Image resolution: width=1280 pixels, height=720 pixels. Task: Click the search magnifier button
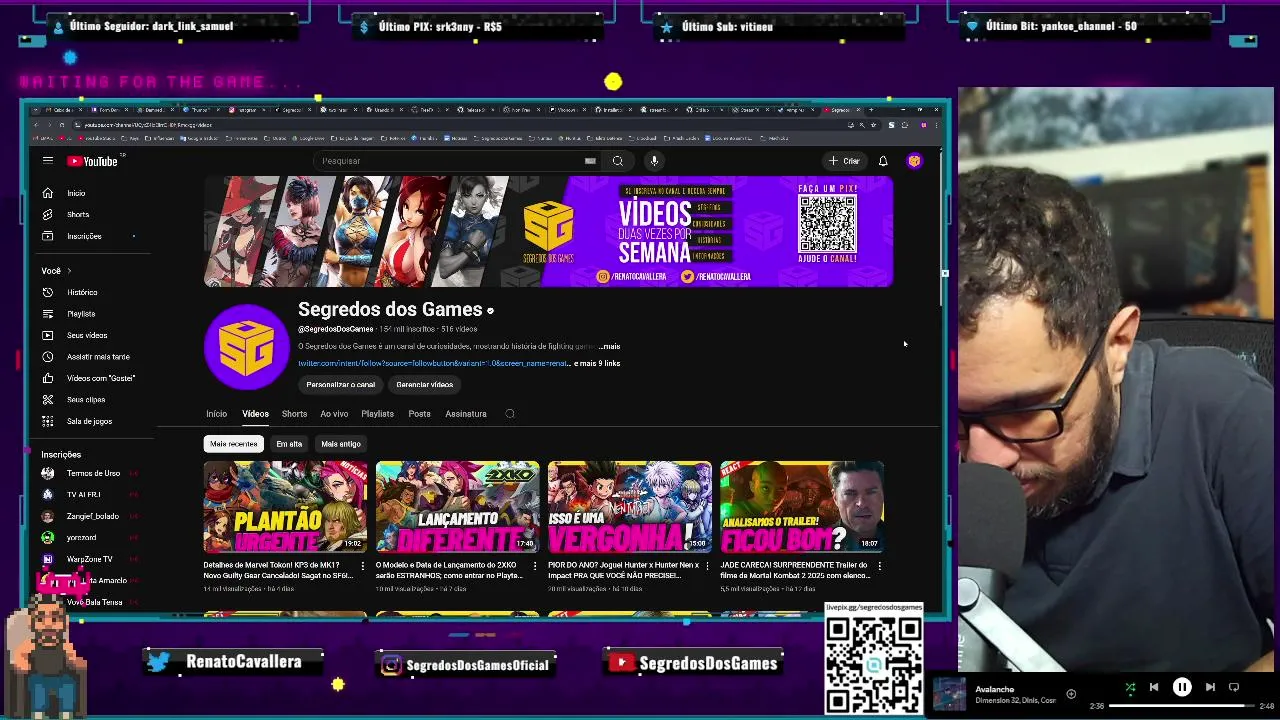tap(618, 161)
